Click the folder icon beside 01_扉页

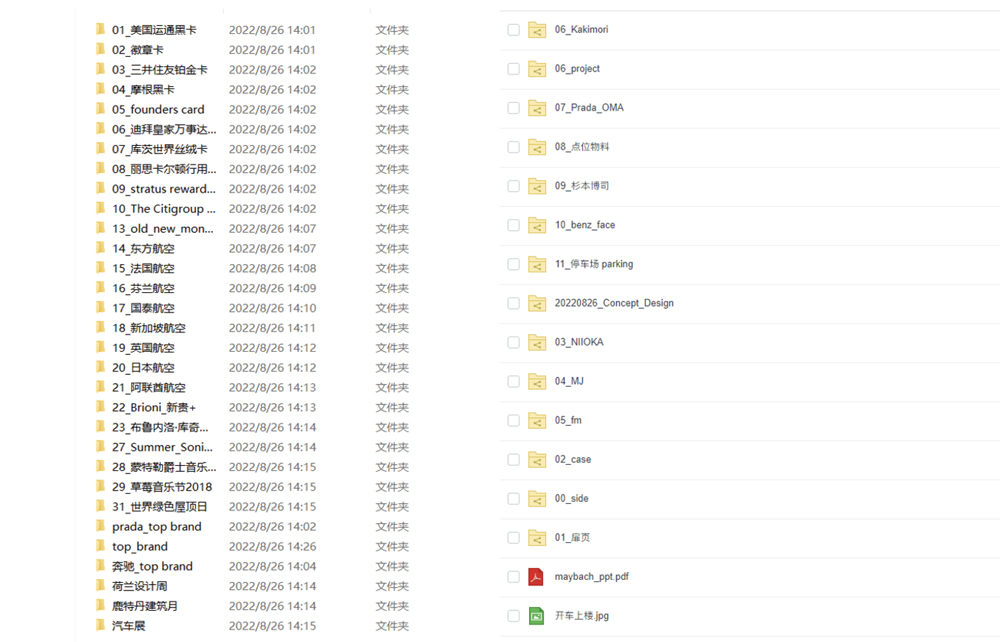click(537, 537)
